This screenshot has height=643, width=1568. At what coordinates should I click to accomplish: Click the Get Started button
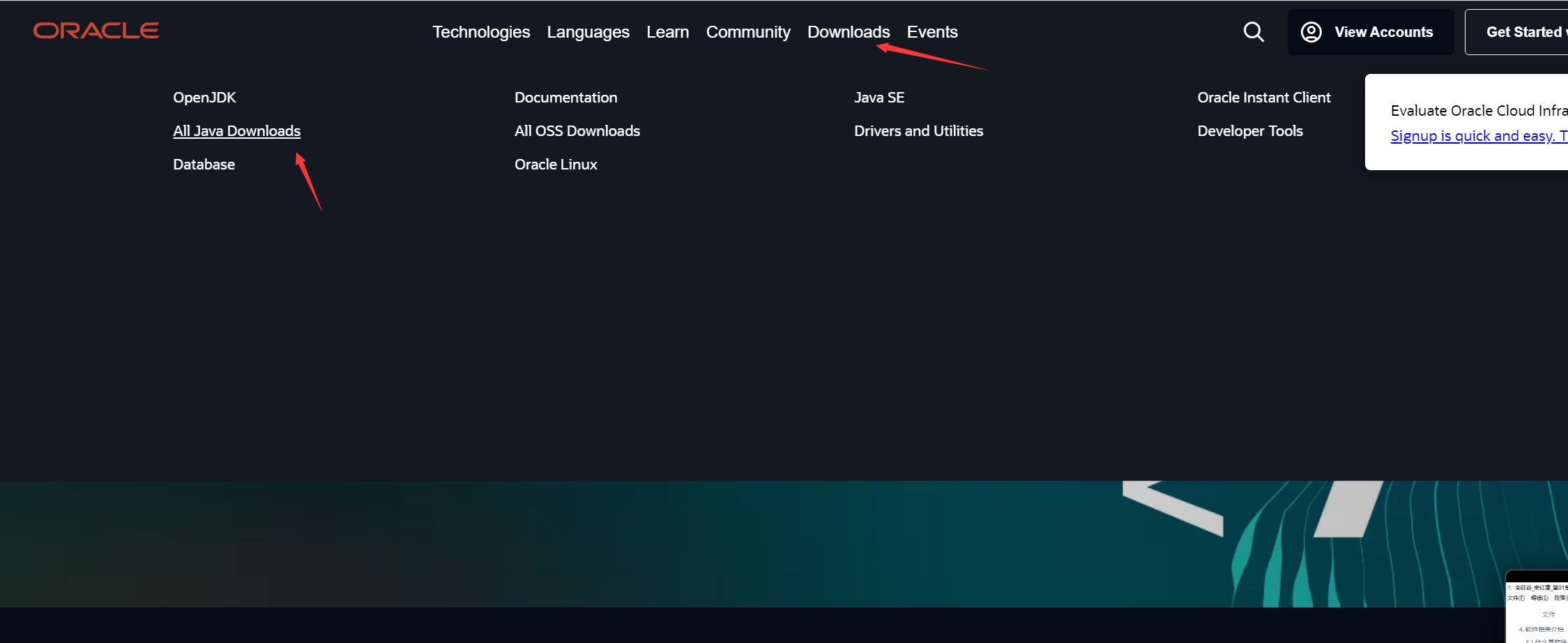1517,32
